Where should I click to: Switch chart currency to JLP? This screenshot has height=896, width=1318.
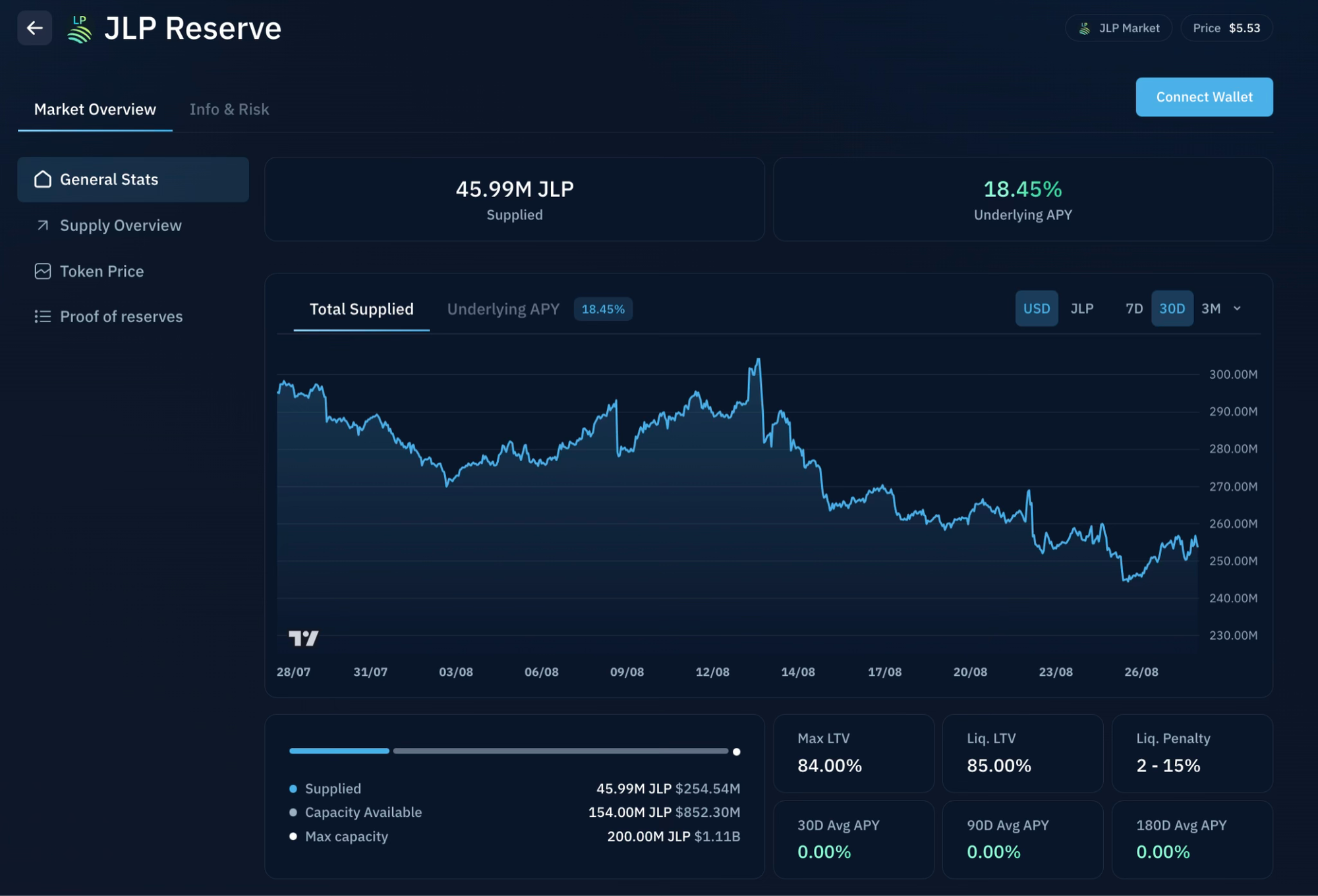point(1081,308)
